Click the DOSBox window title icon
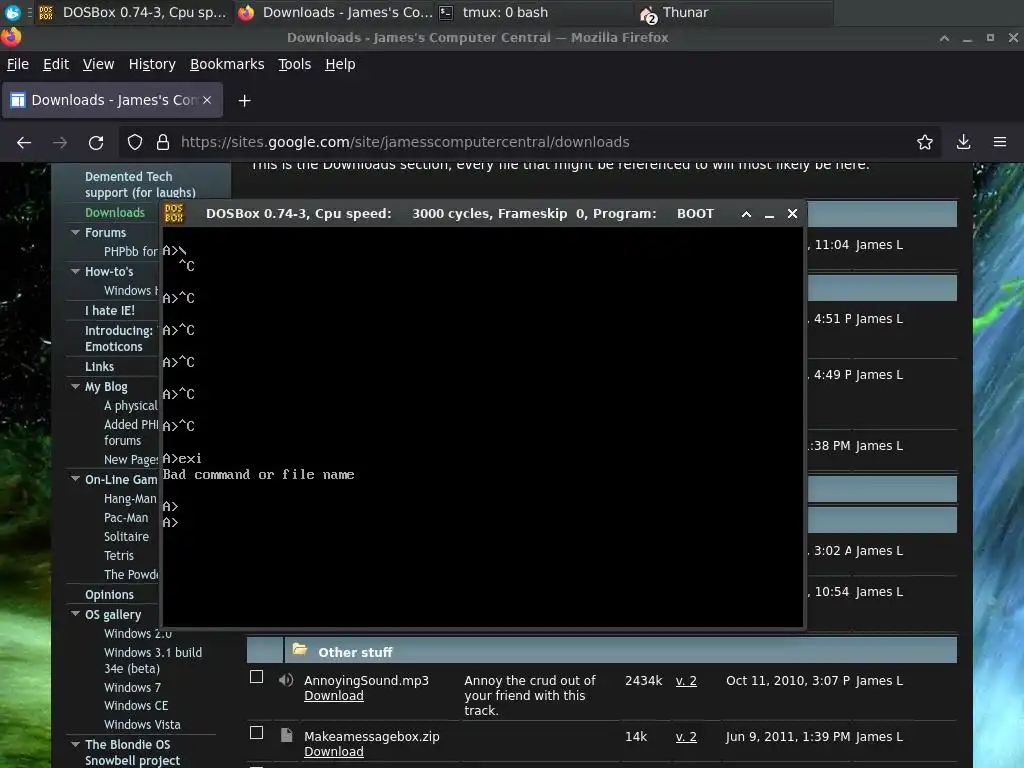 pos(174,214)
